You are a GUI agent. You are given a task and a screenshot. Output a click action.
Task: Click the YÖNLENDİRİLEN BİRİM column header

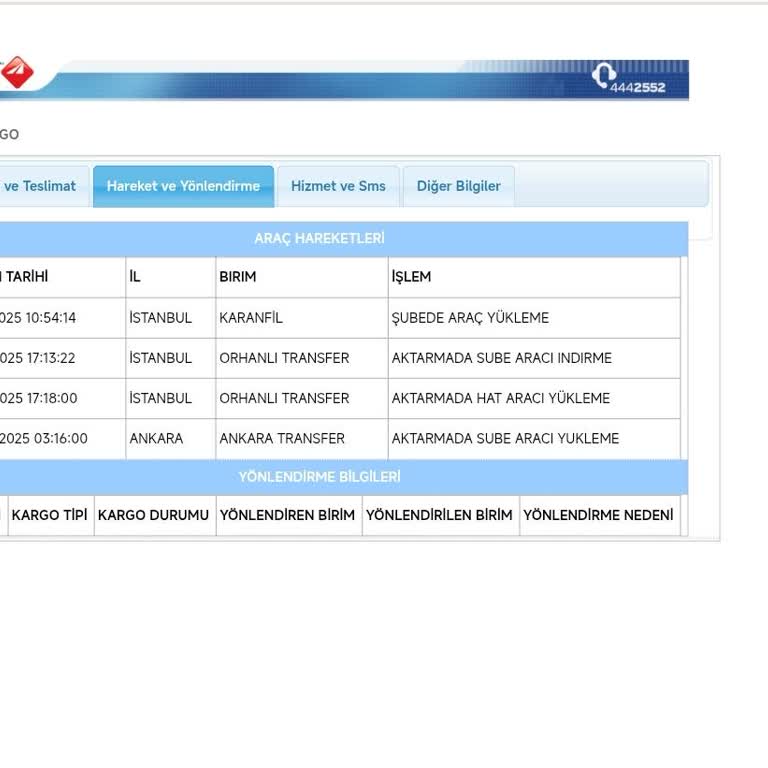(439, 515)
